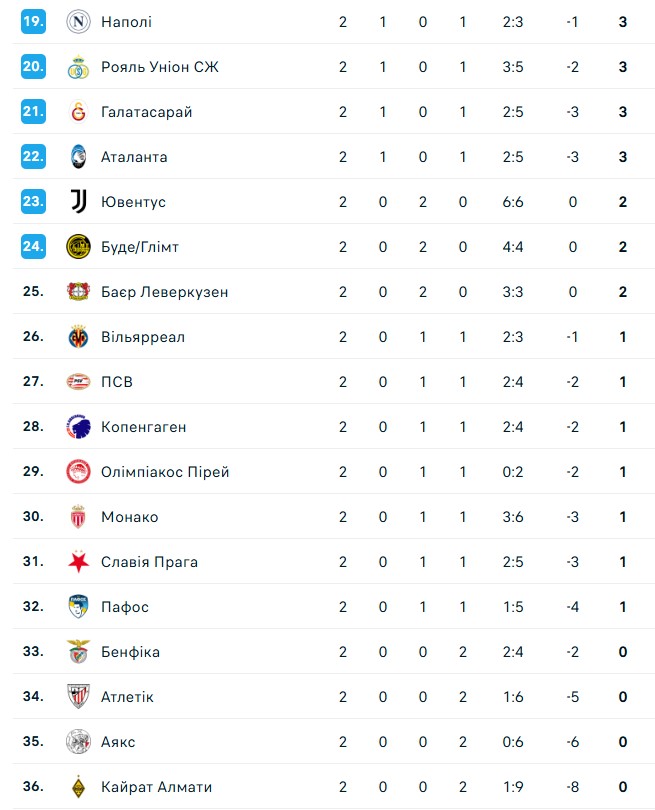Open the Копенгаген team logo
The width and height of the screenshot is (655, 810).
click(x=77, y=427)
